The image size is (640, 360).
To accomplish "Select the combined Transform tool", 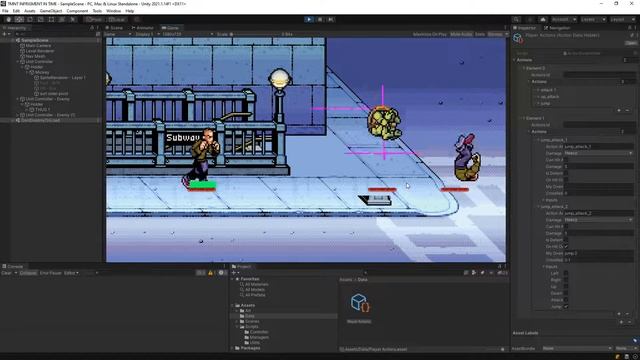I will point(62,19).
